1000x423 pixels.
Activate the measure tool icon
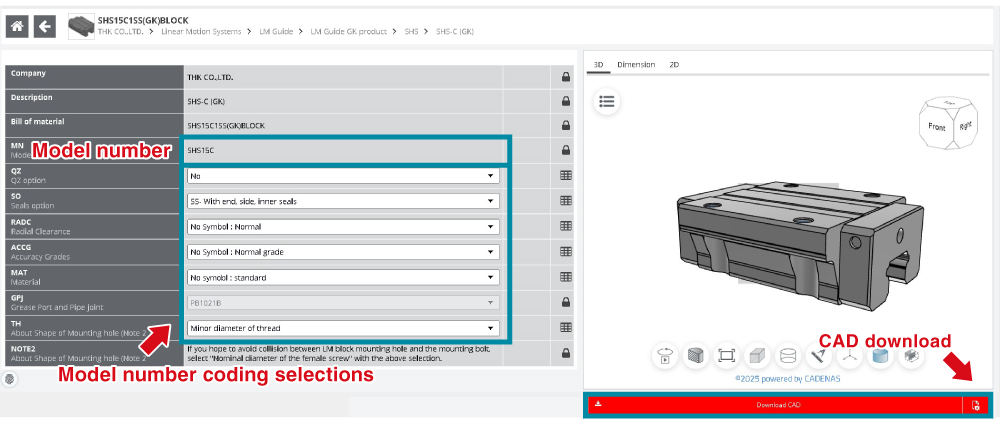[819, 356]
